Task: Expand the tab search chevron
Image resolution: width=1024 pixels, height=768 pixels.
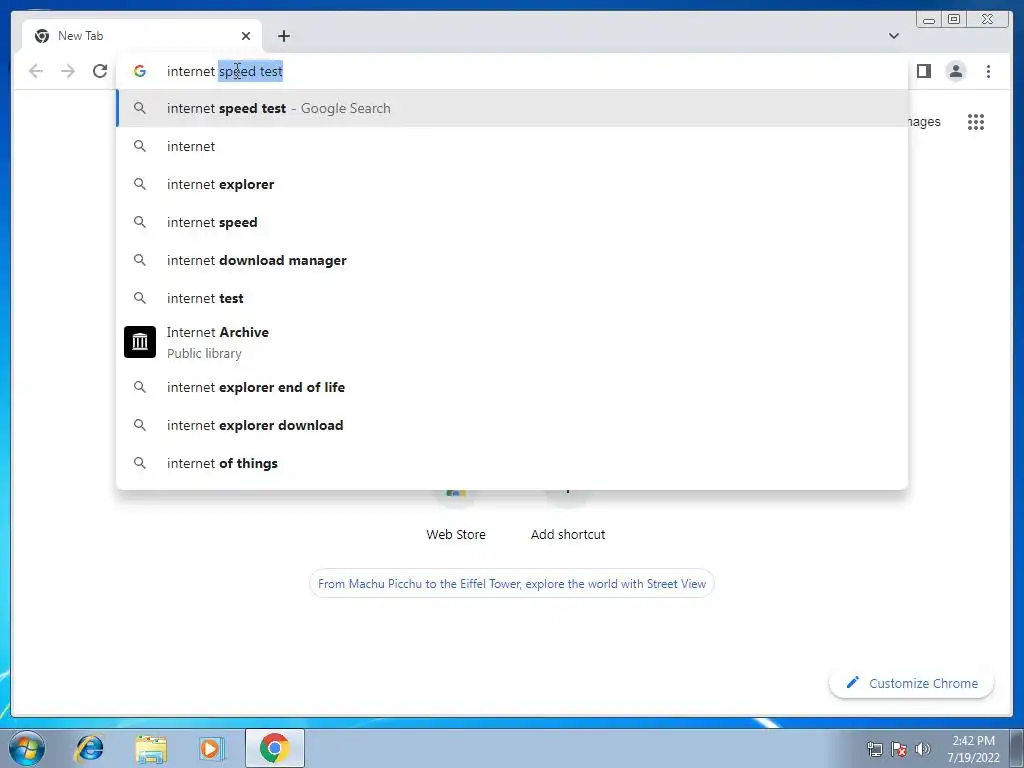Action: click(893, 36)
